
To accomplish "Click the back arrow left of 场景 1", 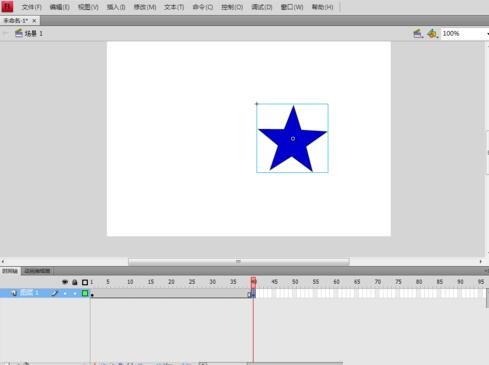I will click(x=6, y=34).
